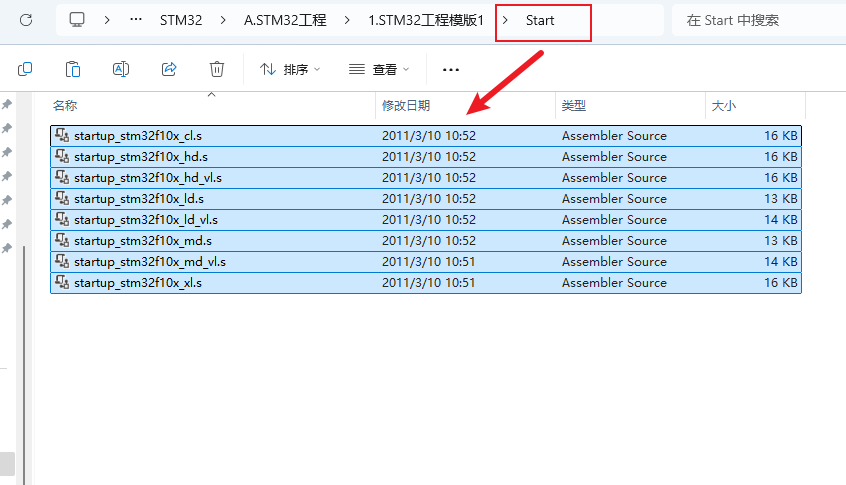Click the Rename toolbar icon

[121, 69]
